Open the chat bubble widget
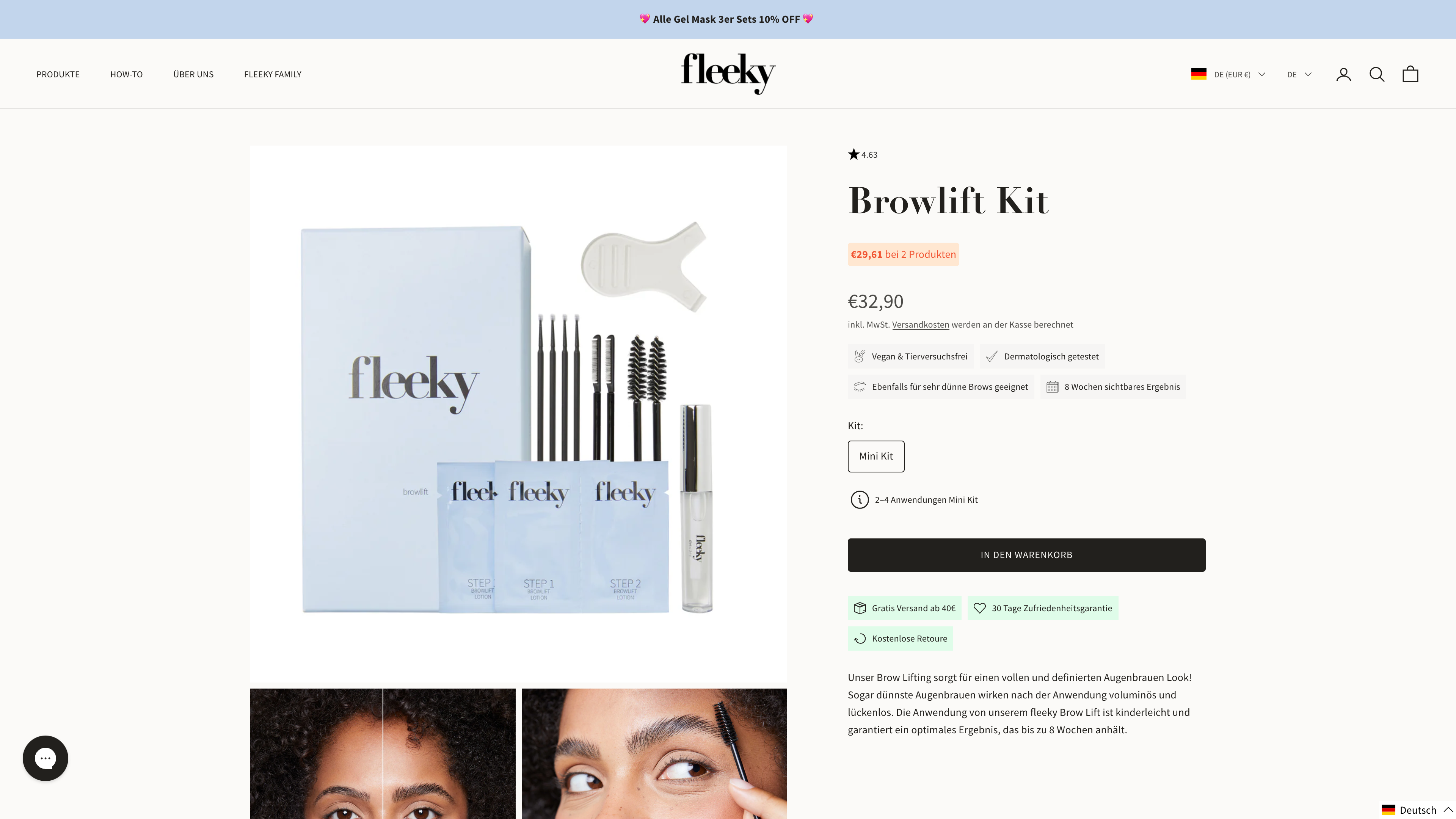The width and height of the screenshot is (1456, 819). pyautogui.click(x=45, y=758)
